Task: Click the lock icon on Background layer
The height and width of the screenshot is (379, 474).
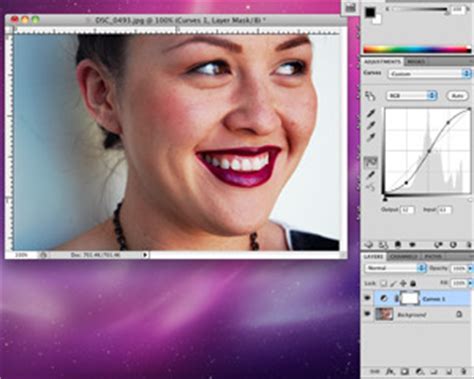Action: (x=459, y=314)
